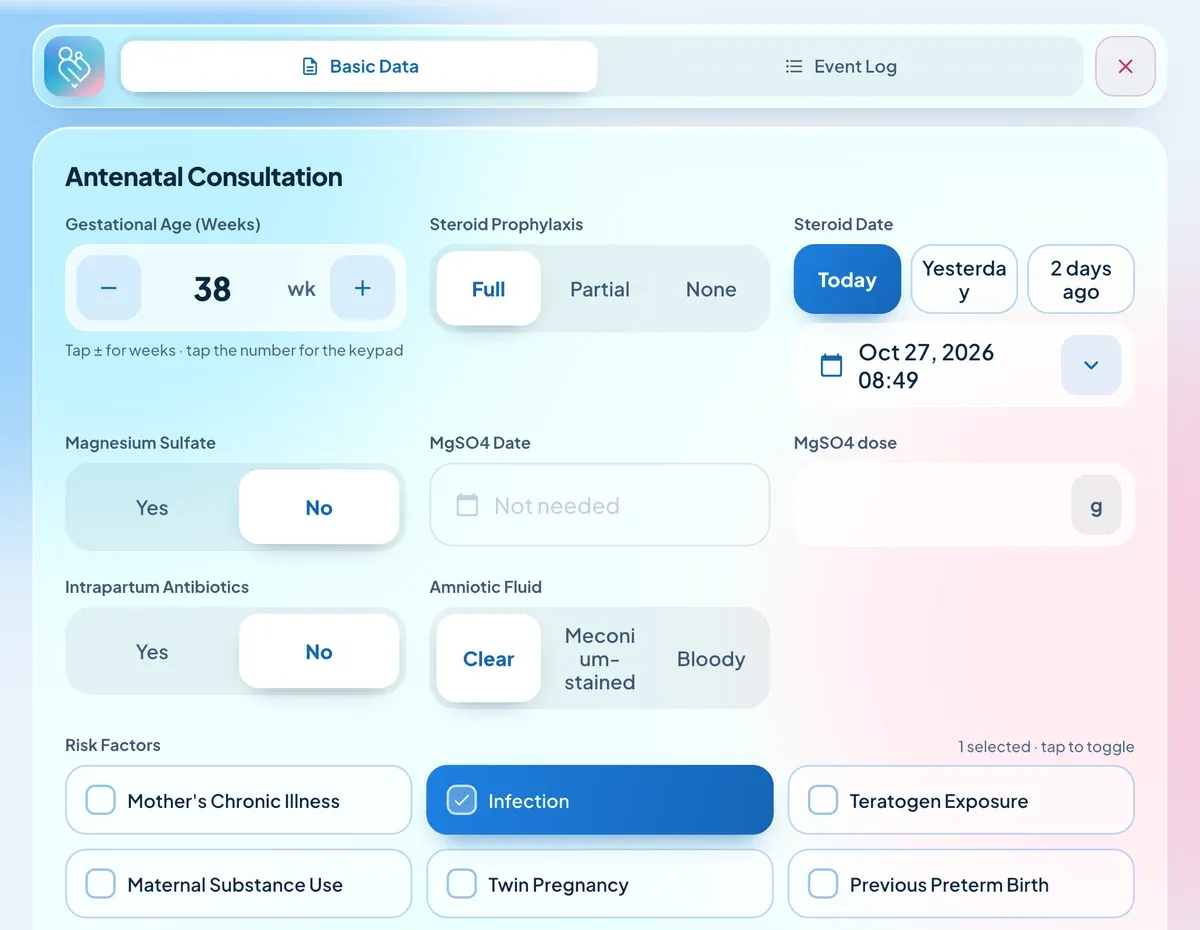Choose Today for steroid date
The width and height of the screenshot is (1200, 930).
[x=847, y=280]
